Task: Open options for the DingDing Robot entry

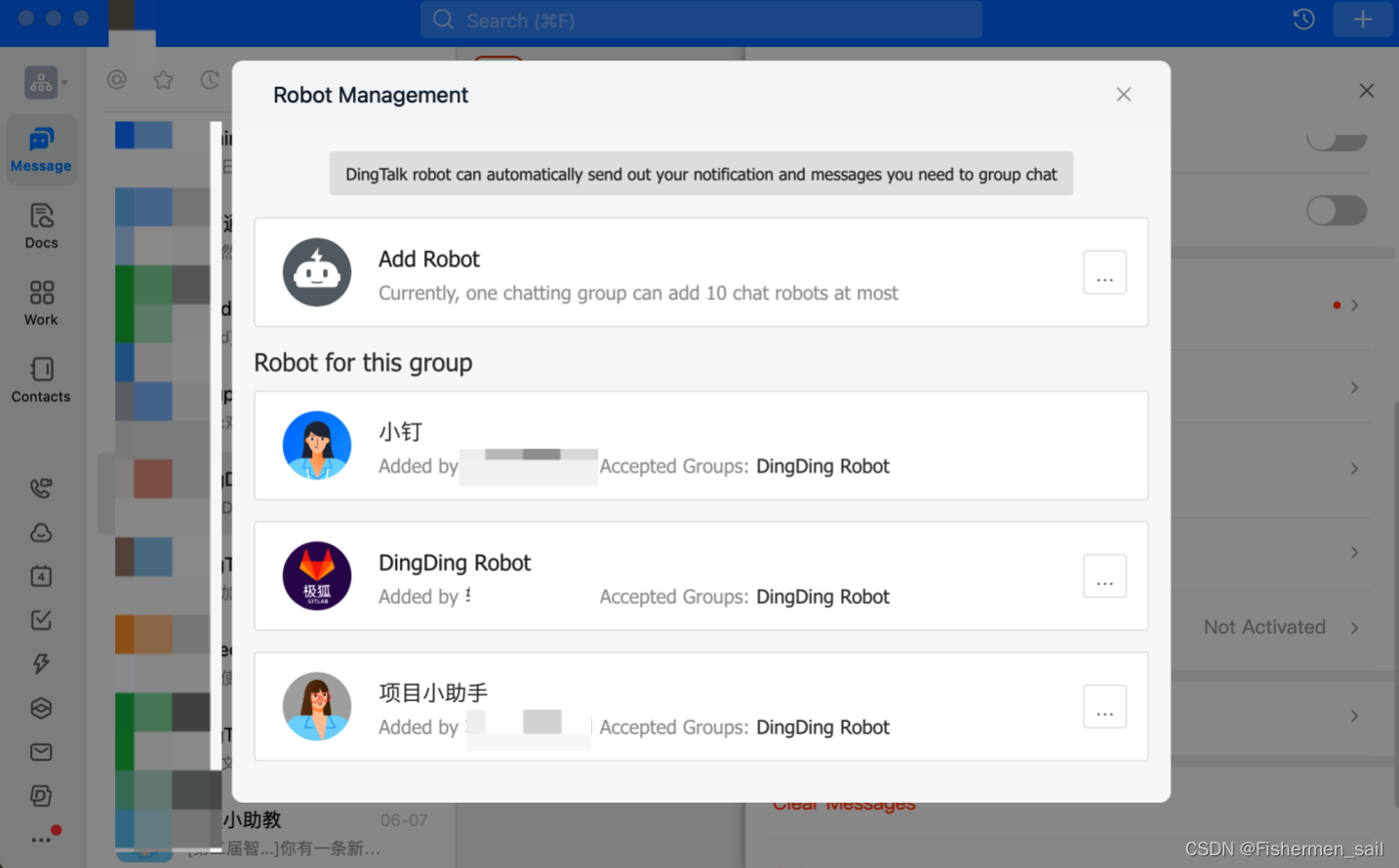Action: click(x=1104, y=576)
